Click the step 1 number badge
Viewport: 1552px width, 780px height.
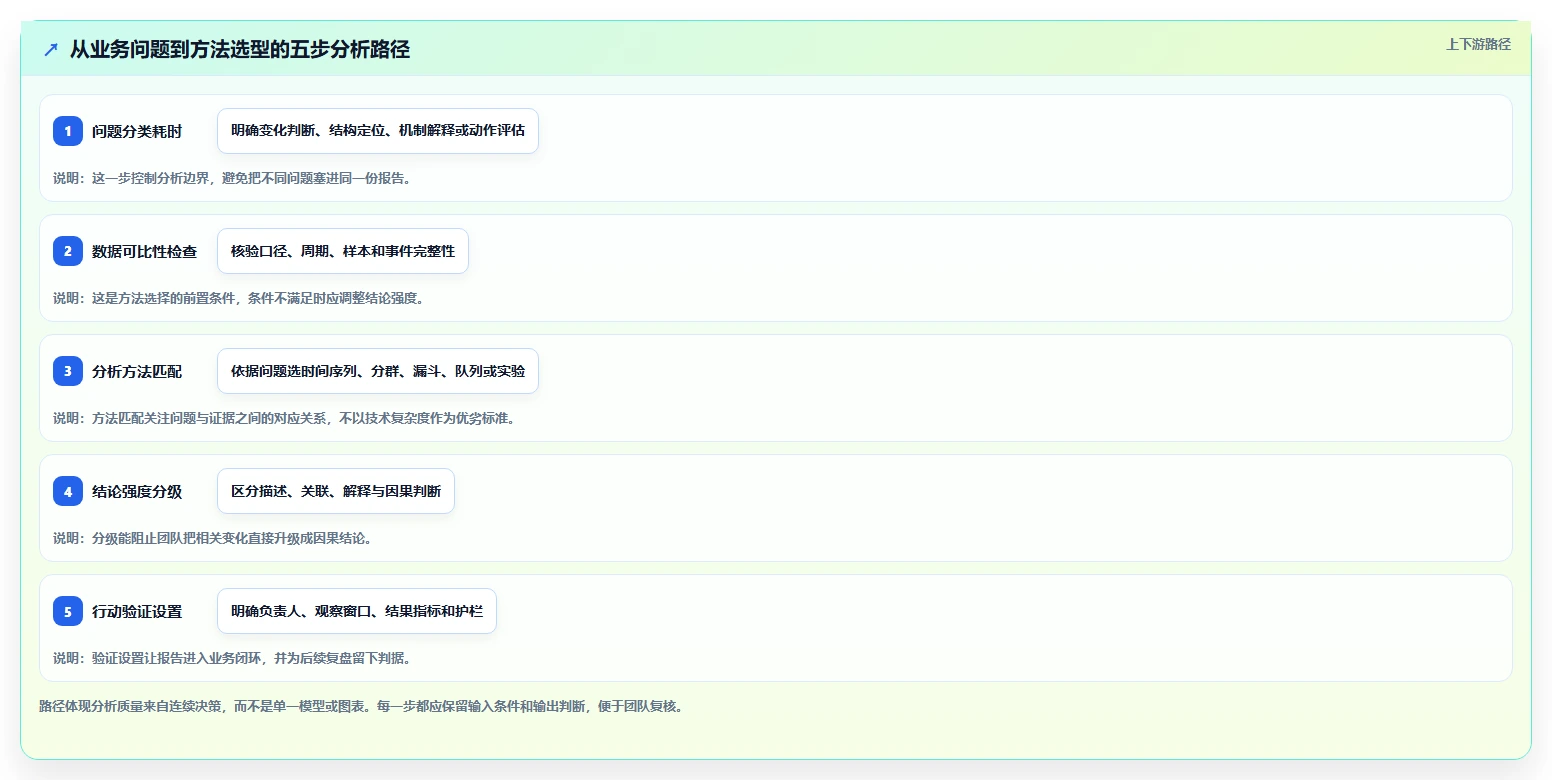point(68,131)
